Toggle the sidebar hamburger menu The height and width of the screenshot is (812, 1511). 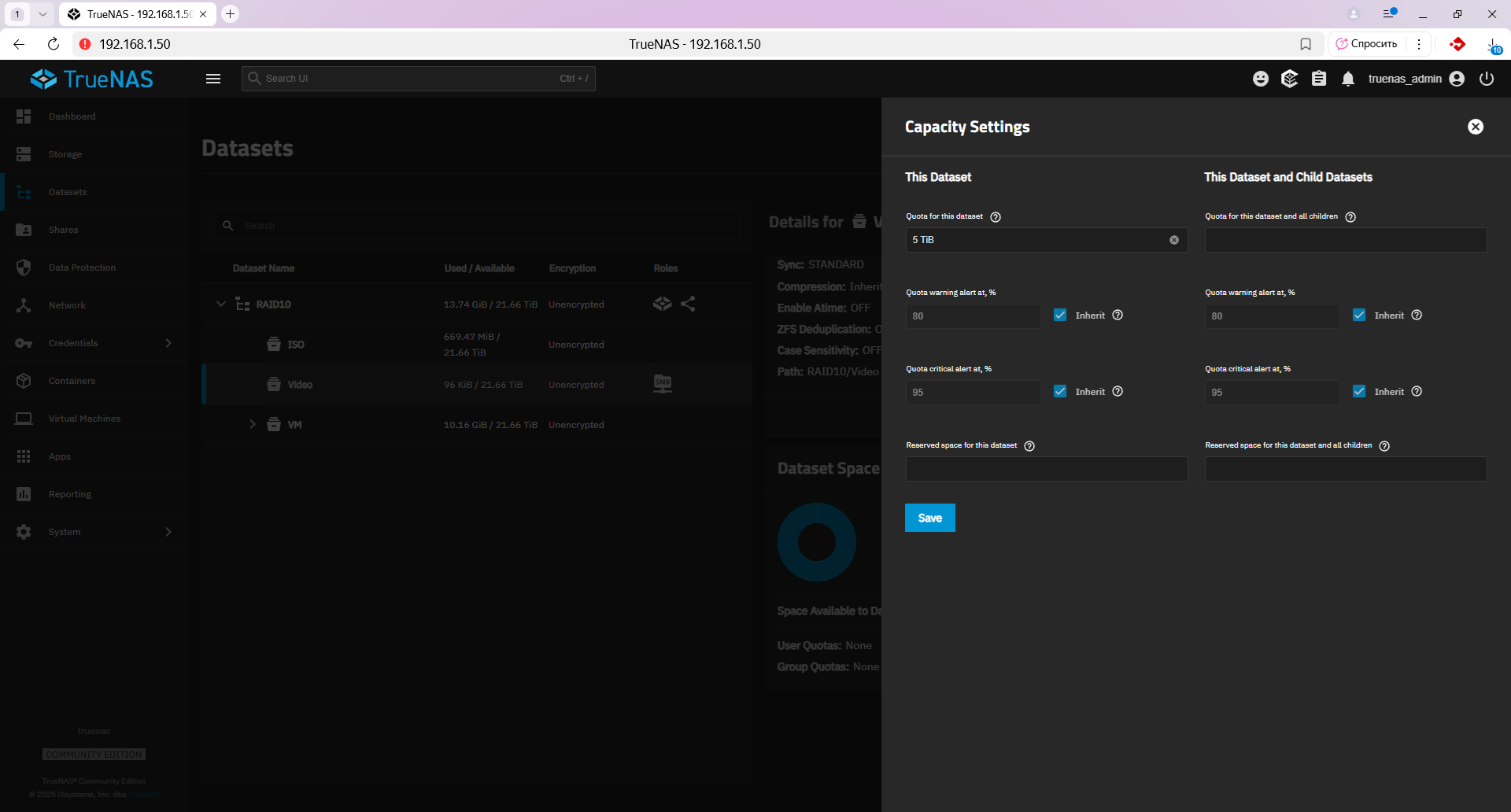click(x=213, y=79)
